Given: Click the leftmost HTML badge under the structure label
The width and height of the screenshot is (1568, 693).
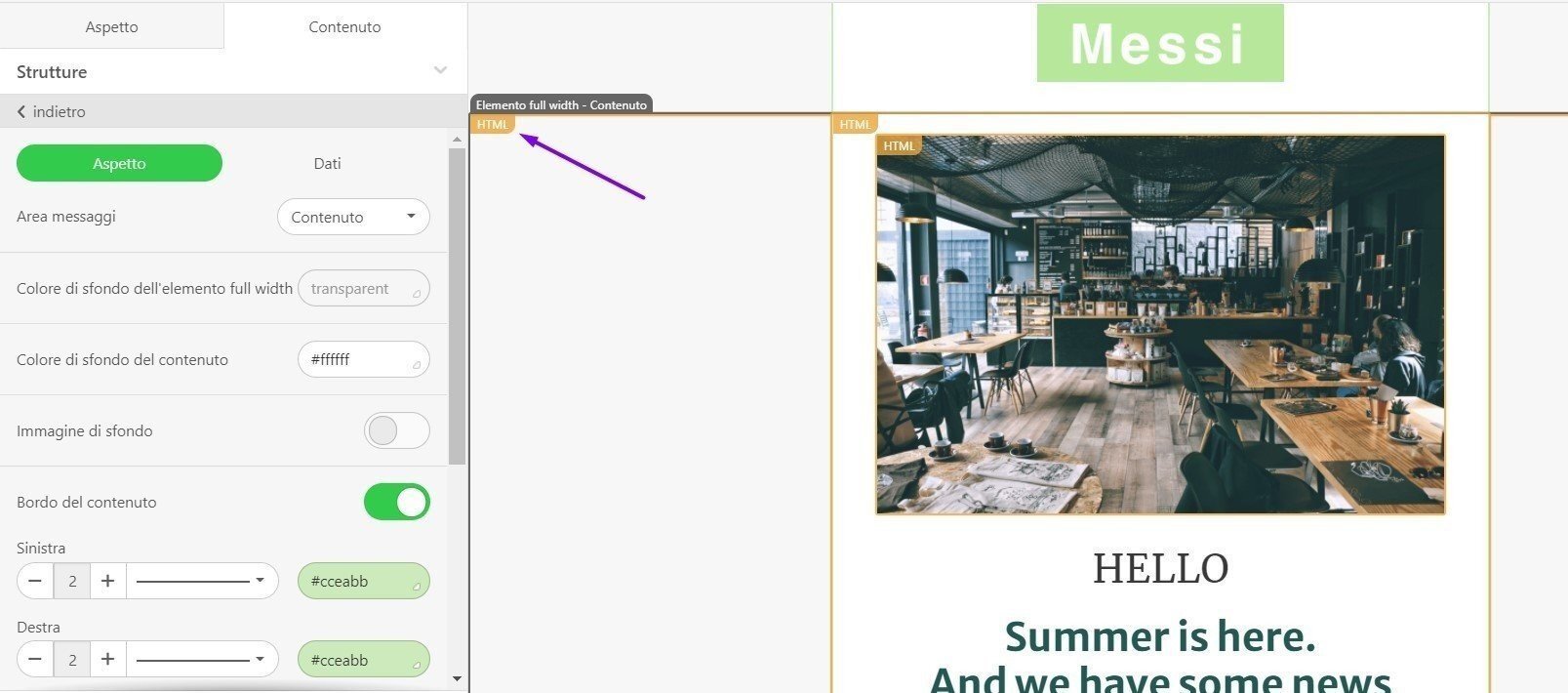Looking at the screenshot, I should [x=492, y=124].
